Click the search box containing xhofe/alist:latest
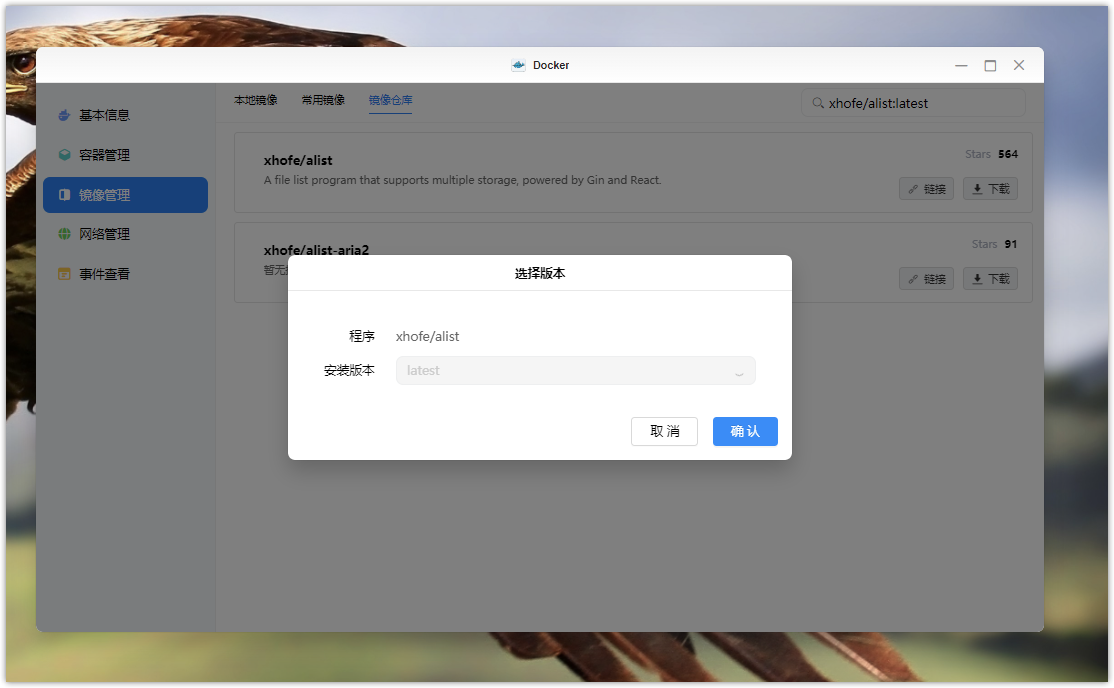This screenshot has height=688, width=1114. [x=913, y=103]
